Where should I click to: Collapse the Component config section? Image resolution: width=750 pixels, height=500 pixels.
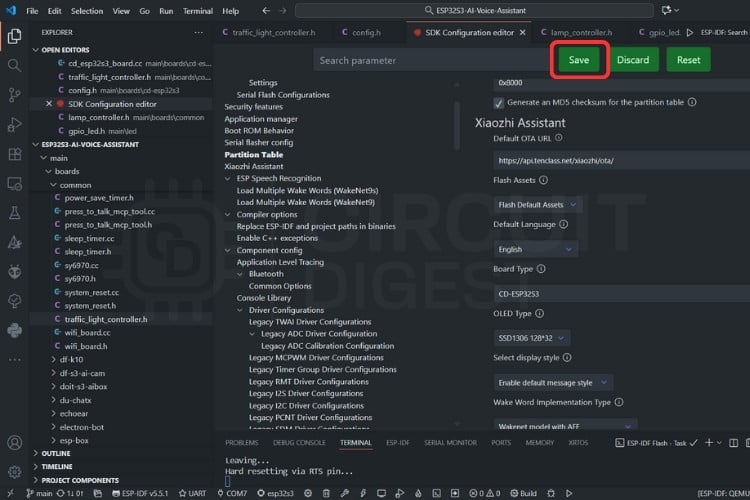click(x=228, y=250)
